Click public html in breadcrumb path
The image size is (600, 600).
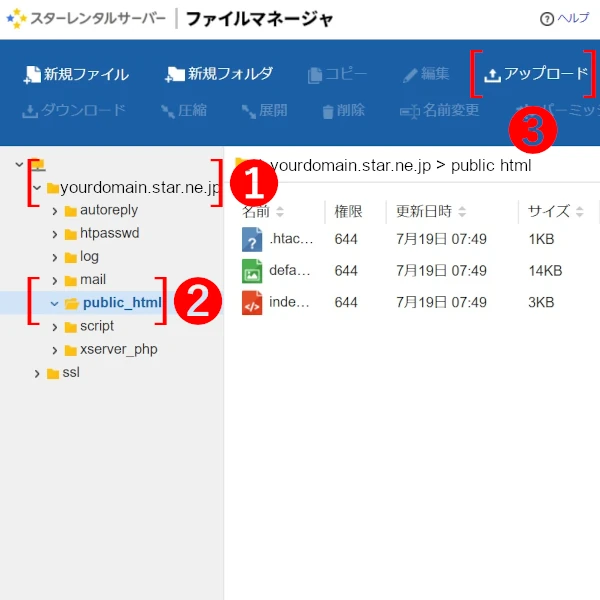[491, 166]
